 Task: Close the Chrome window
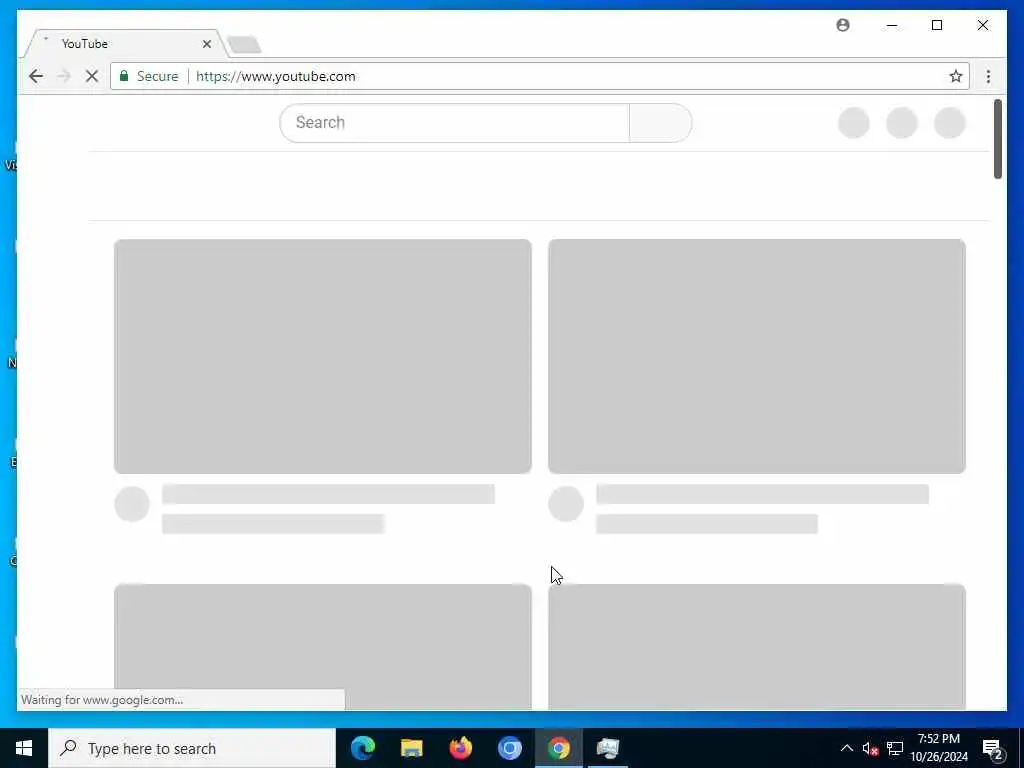(x=982, y=25)
